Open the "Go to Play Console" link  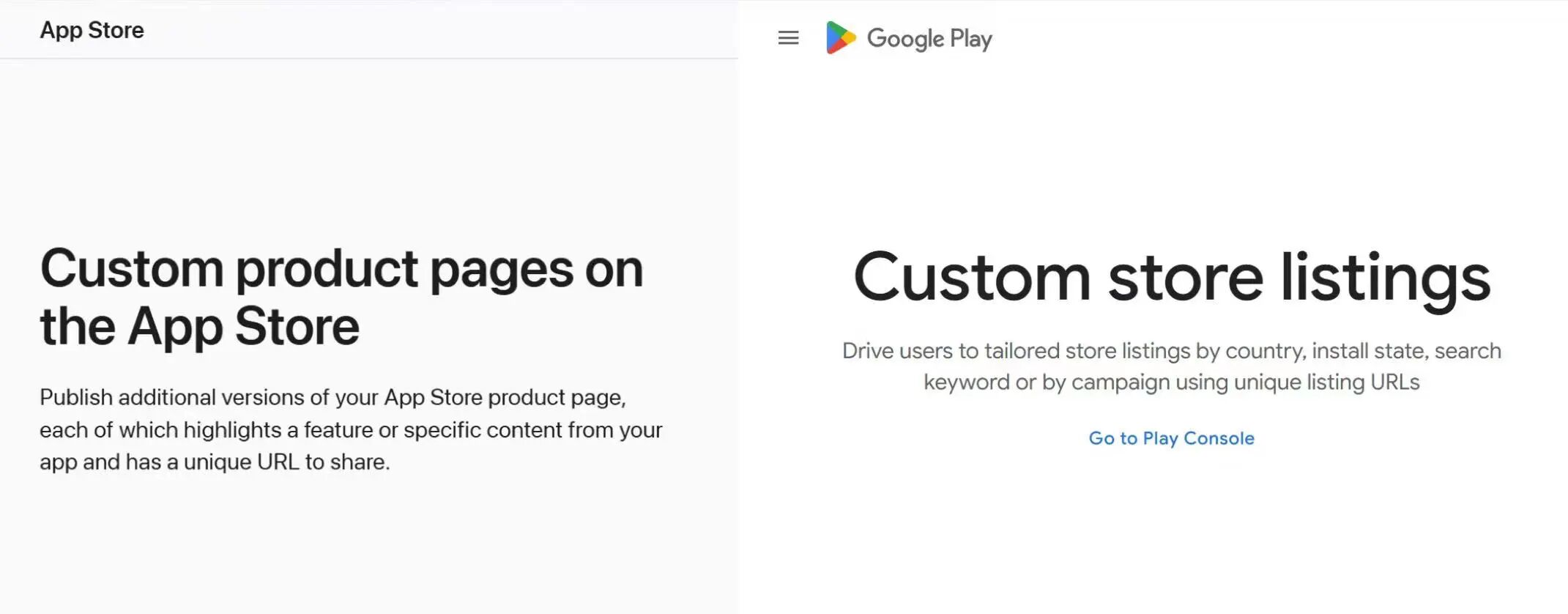(x=1171, y=438)
